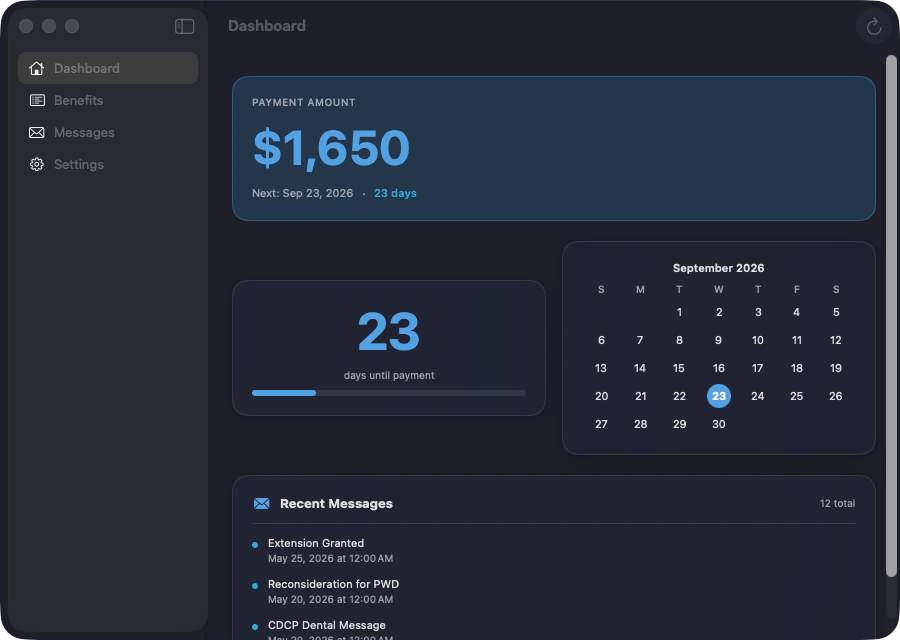Select the highlighted September 23 date

click(719, 396)
